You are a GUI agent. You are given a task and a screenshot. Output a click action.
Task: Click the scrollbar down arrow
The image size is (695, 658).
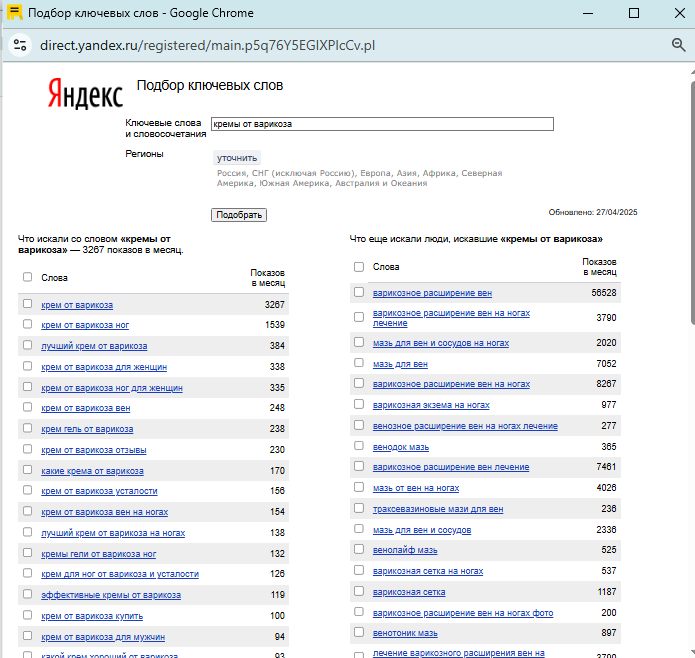(692, 652)
